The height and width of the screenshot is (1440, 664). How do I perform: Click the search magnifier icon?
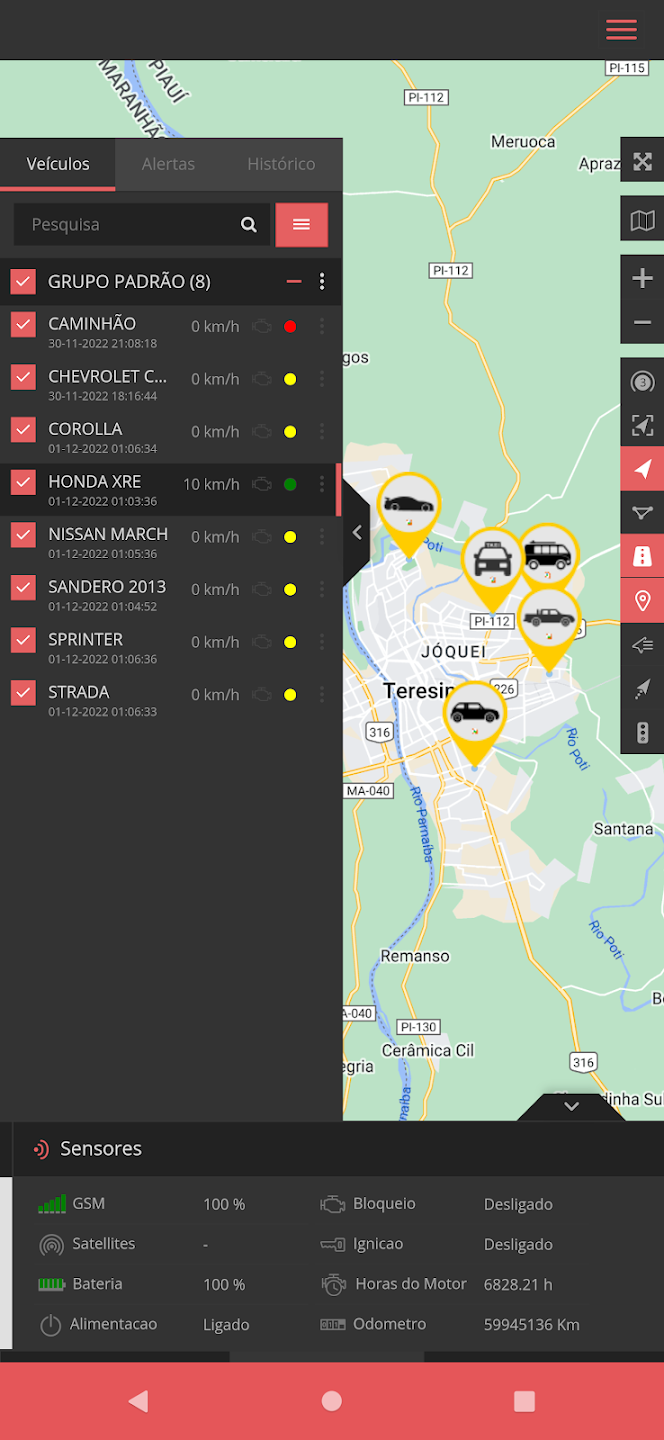tap(249, 225)
